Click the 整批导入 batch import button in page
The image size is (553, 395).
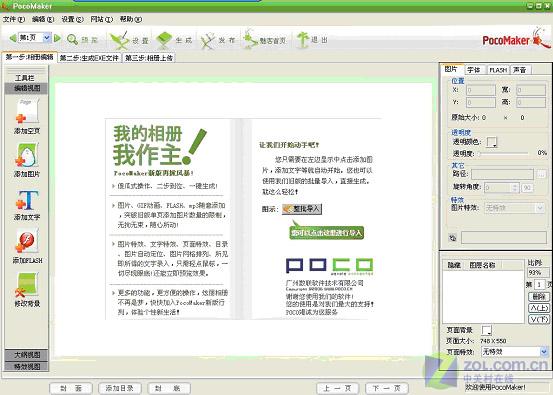[302, 209]
